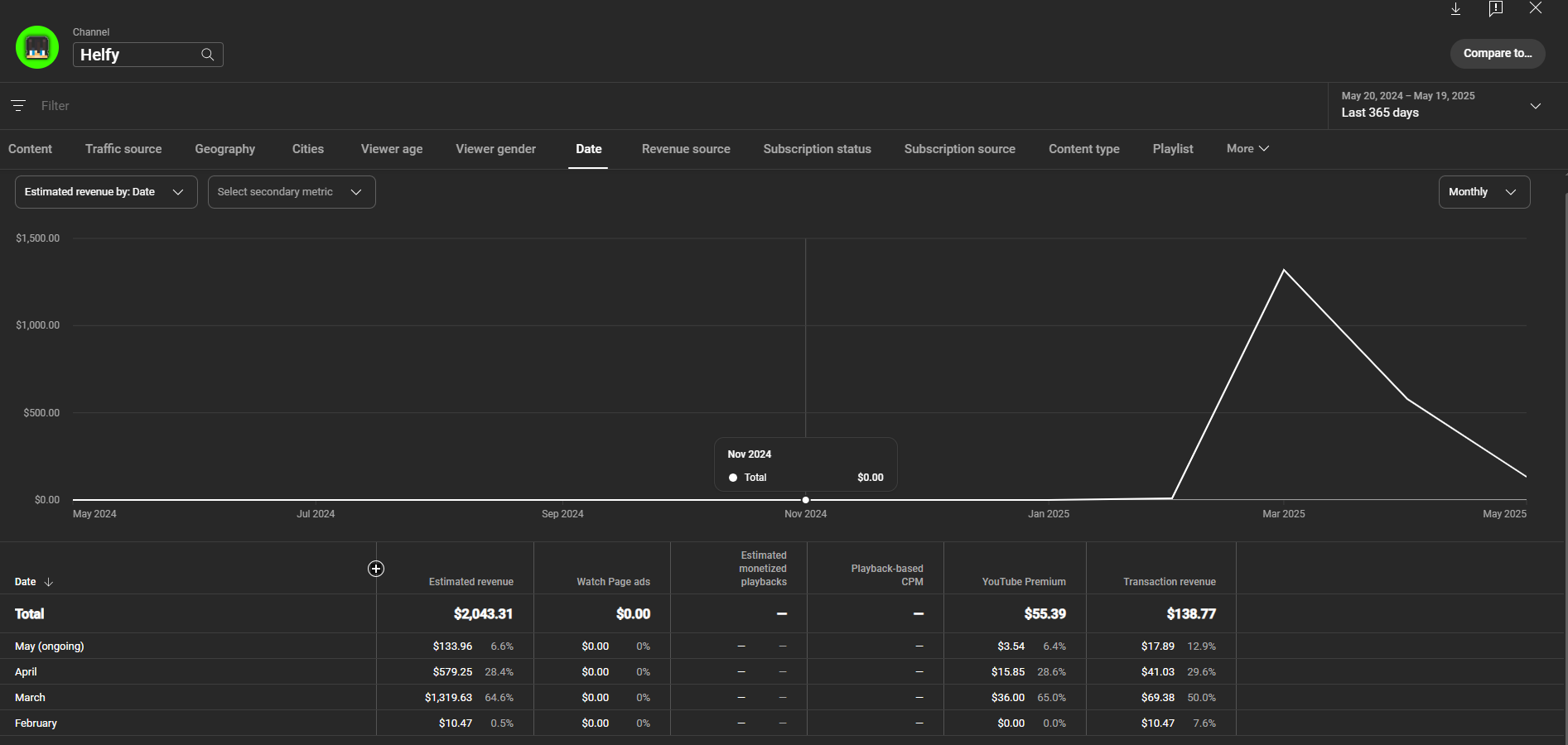The image size is (1568, 745).
Task: Select the April row
Action: click(783, 671)
